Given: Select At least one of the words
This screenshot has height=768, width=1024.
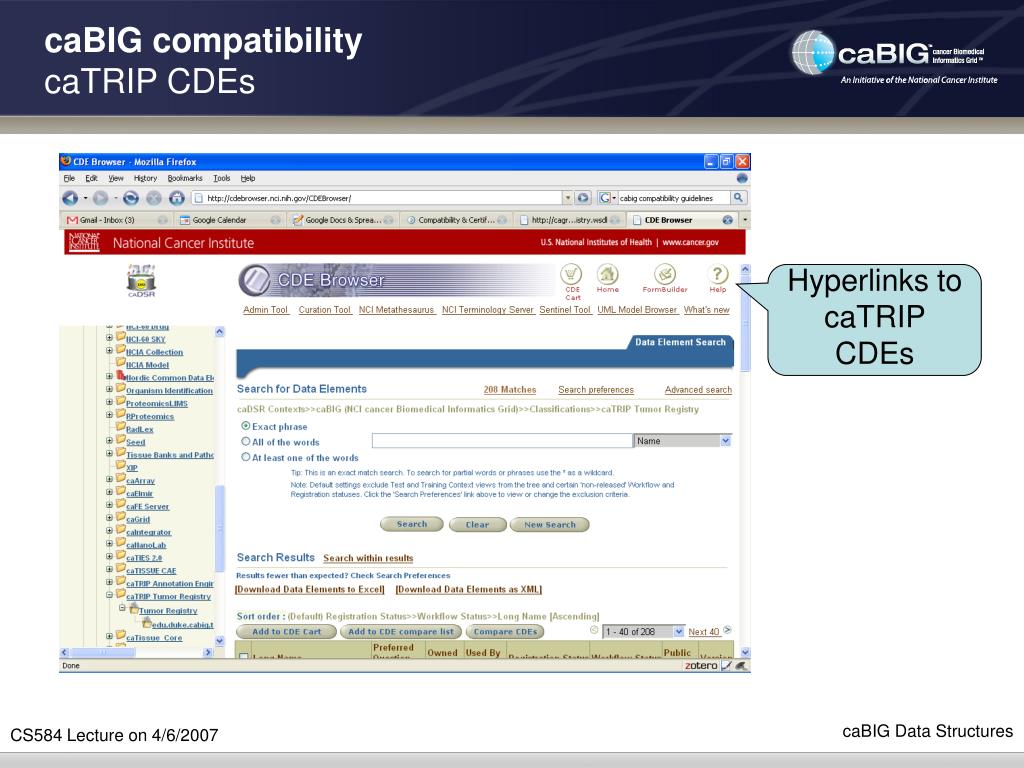Looking at the screenshot, I should [246, 457].
